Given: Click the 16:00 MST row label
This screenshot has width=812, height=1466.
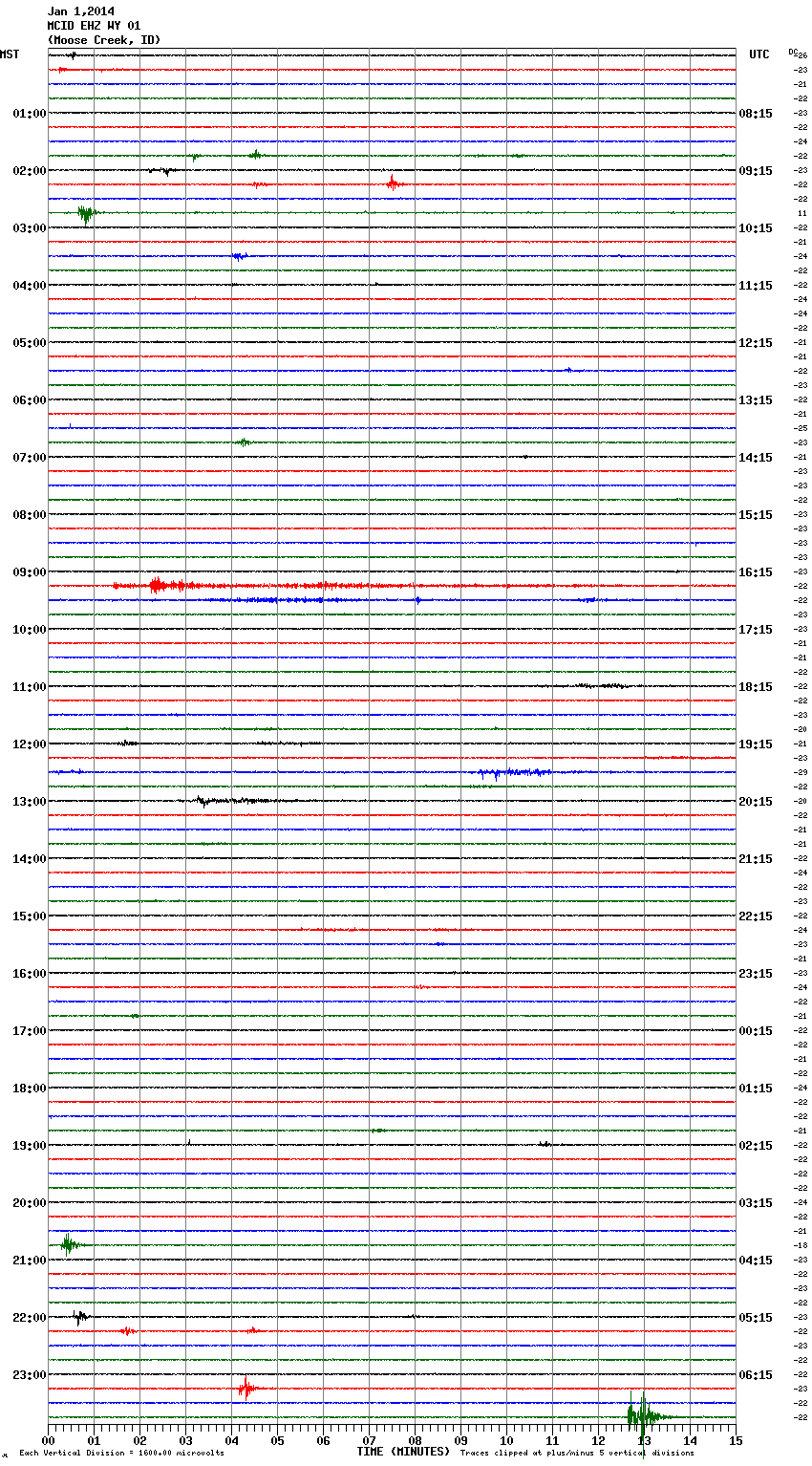Looking at the screenshot, I should click(x=30, y=974).
